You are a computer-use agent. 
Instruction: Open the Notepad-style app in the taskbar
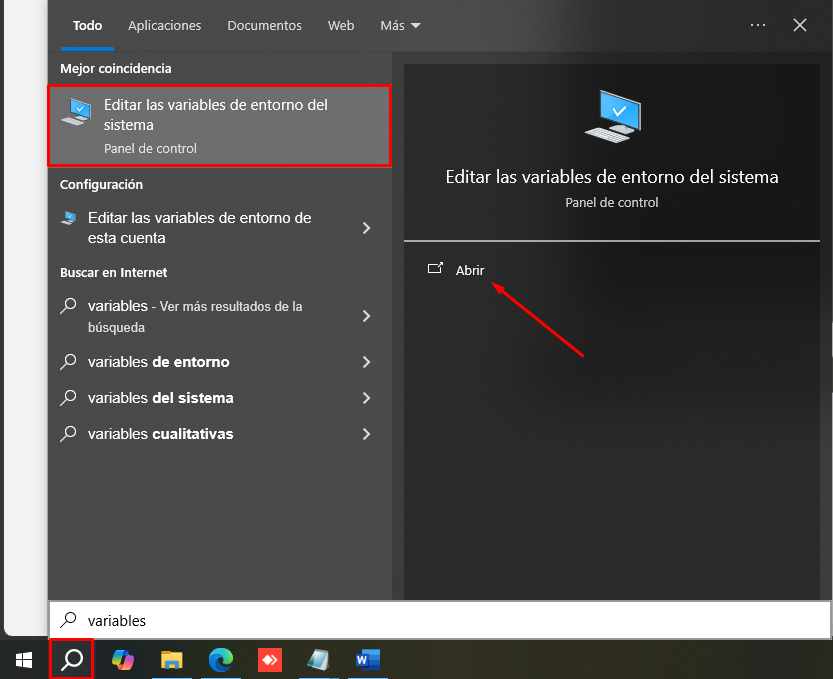[318, 660]
